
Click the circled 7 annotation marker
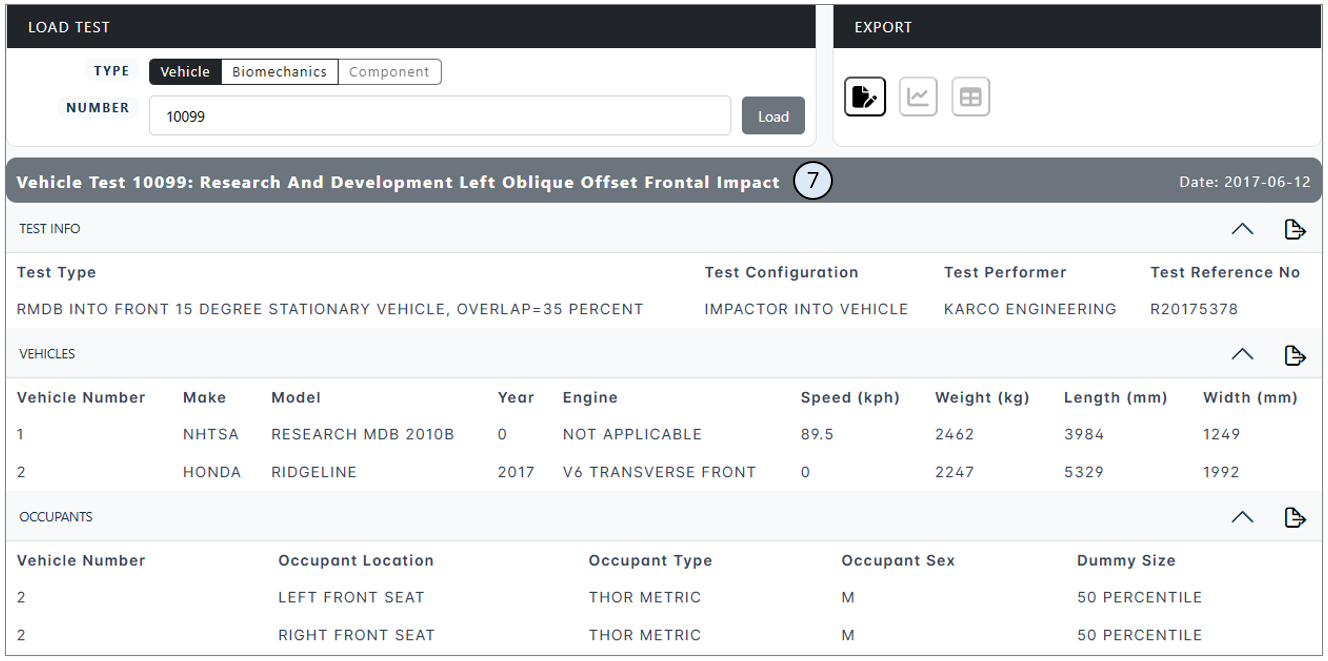(x=813, y=181)
